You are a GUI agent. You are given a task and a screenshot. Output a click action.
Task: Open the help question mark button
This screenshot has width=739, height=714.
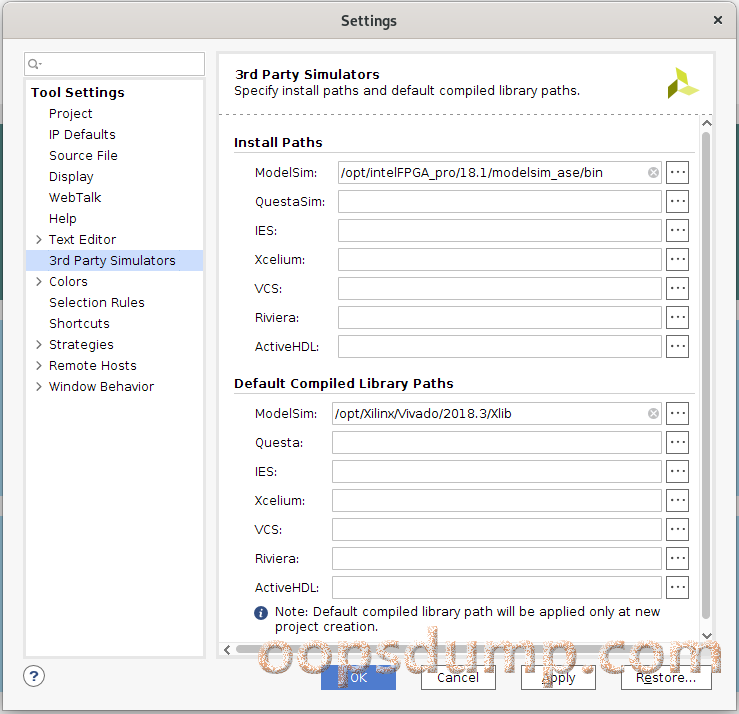(x=34, y=677)
